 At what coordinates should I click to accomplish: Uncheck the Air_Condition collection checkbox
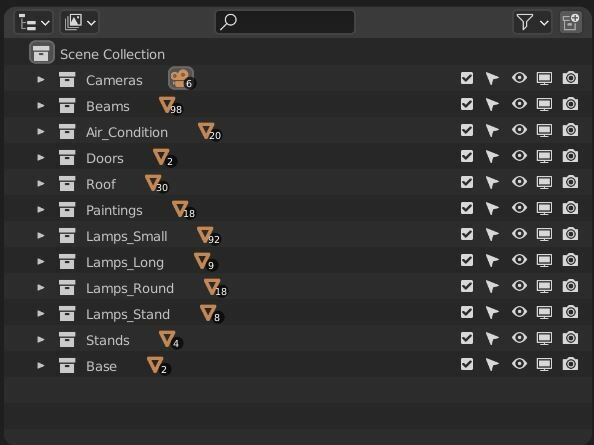(x=467, y=130)
